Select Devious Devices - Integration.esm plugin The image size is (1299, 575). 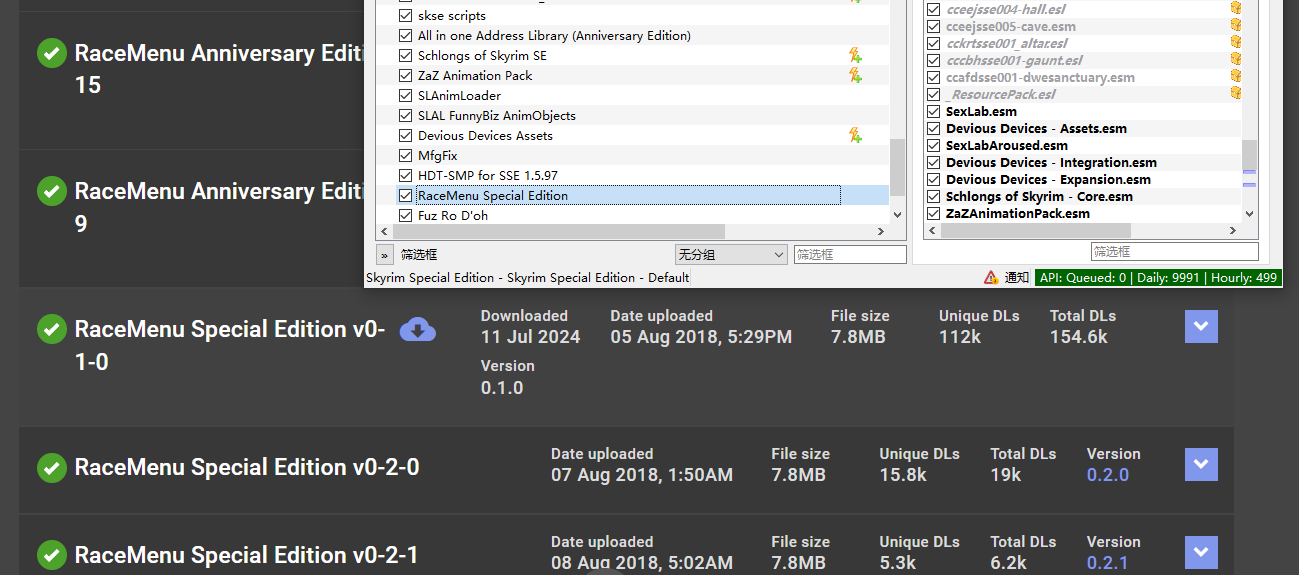1051,163
